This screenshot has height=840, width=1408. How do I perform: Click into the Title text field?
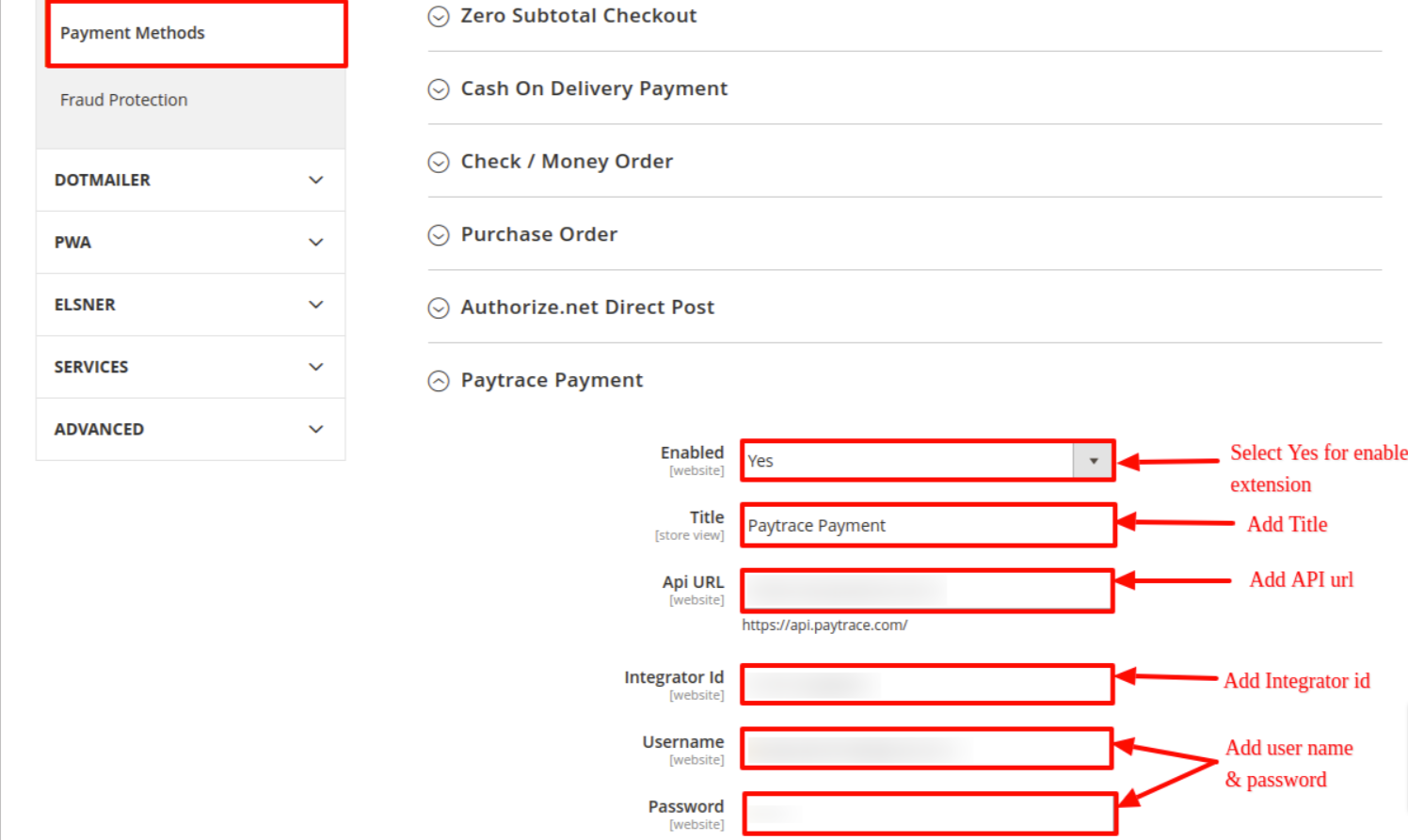point(927,526)
